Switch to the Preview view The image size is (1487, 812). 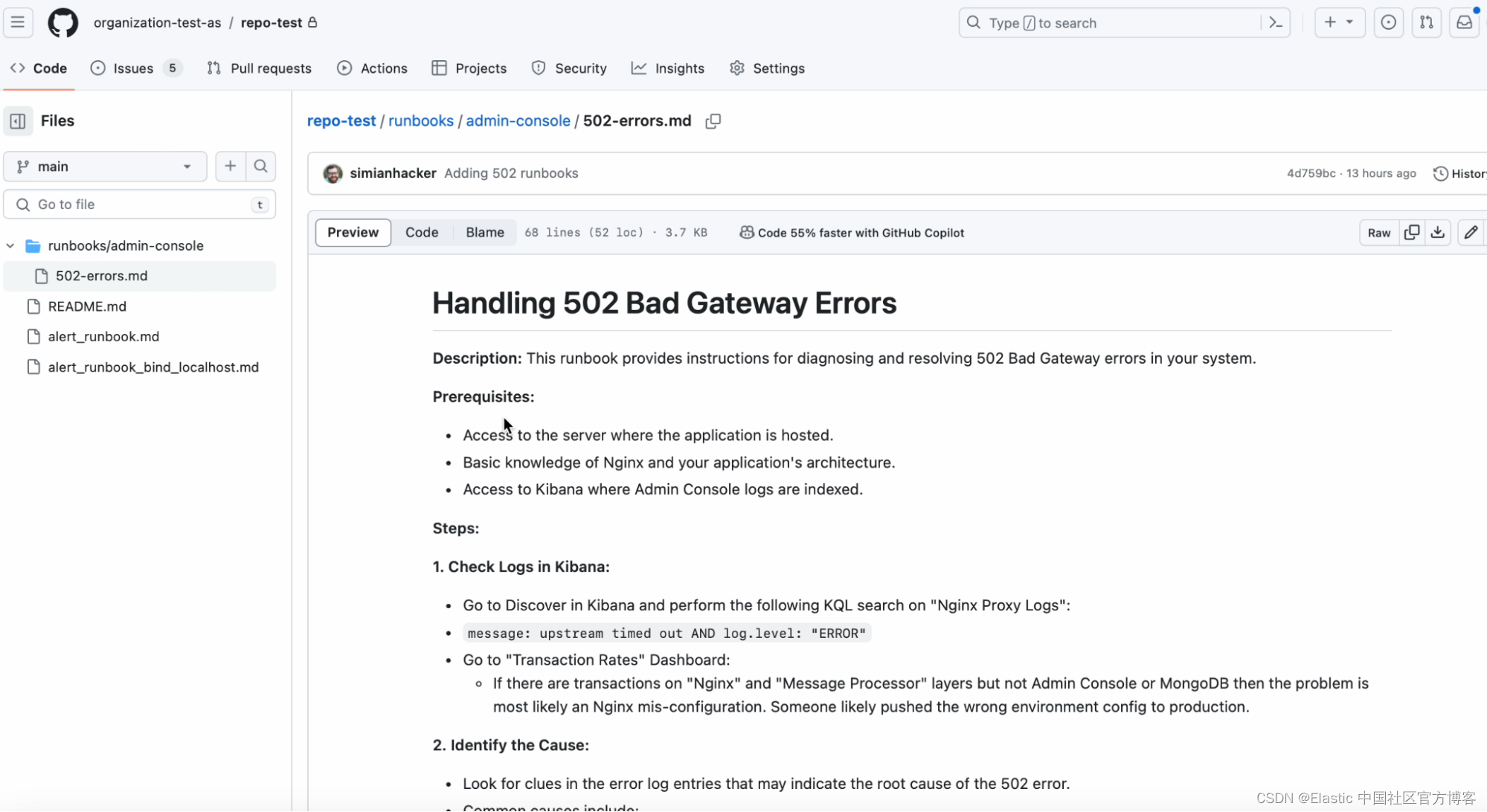pyautogui.click(x=353, y=233)
